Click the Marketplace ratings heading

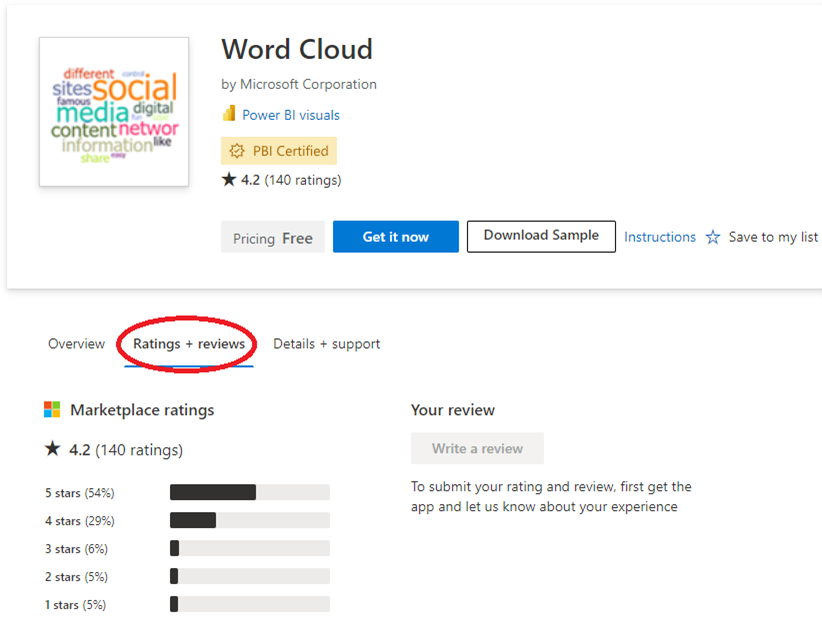(142, 410)
